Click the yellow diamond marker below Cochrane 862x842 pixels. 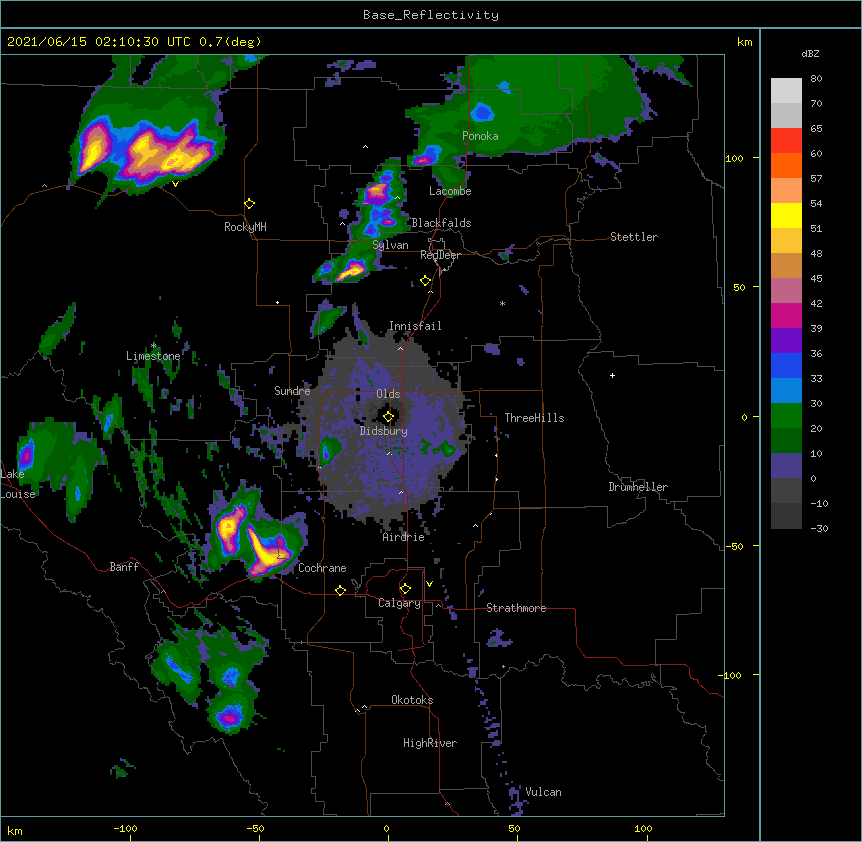tap(340, 590)
